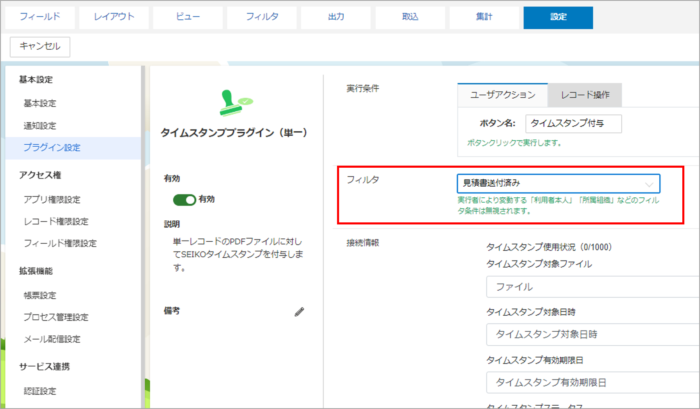This screenshot has height=409, width=700.
Task: Select the ユーザアクション tab
Action: point(503,95)
